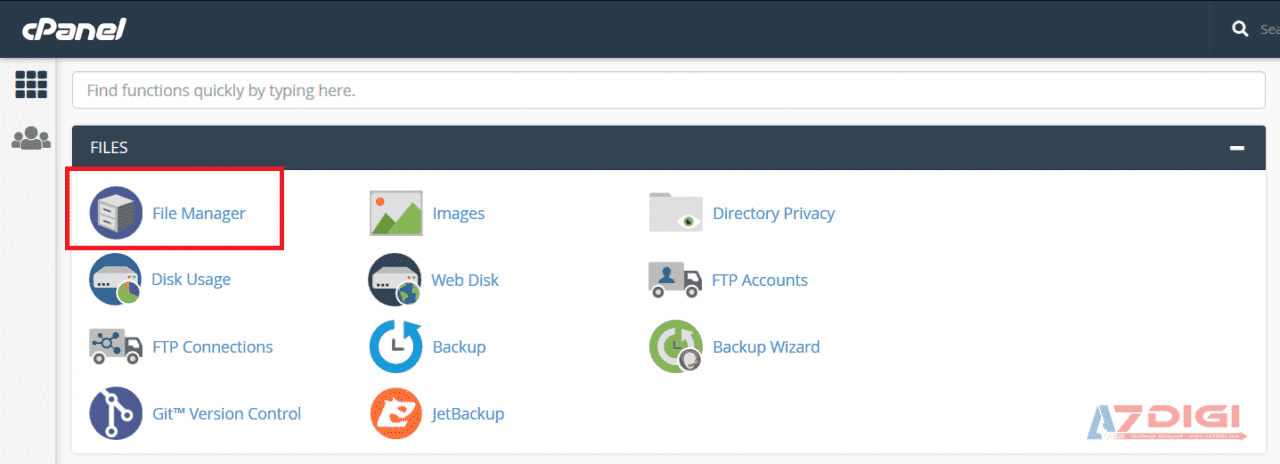Image resolution: width=1280 pixels, height=464 pixels.
Task: Focus the Find functions quickly input field
Action: coord(668,90)
